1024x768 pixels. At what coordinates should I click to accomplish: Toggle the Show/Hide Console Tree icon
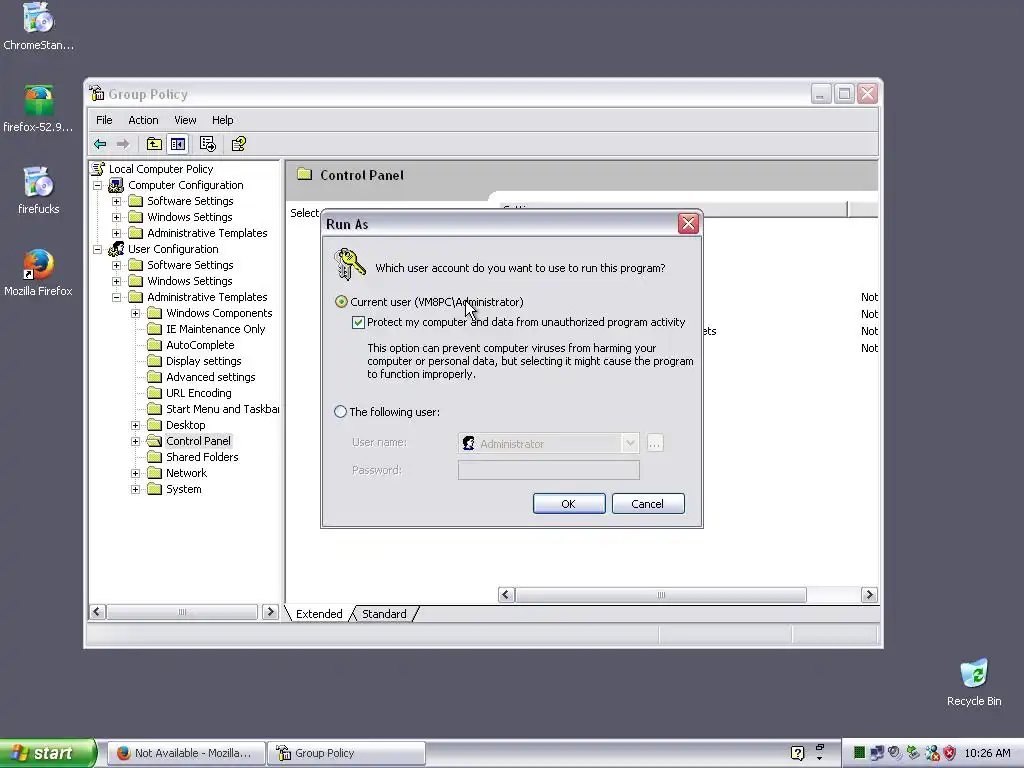point(178,144)
